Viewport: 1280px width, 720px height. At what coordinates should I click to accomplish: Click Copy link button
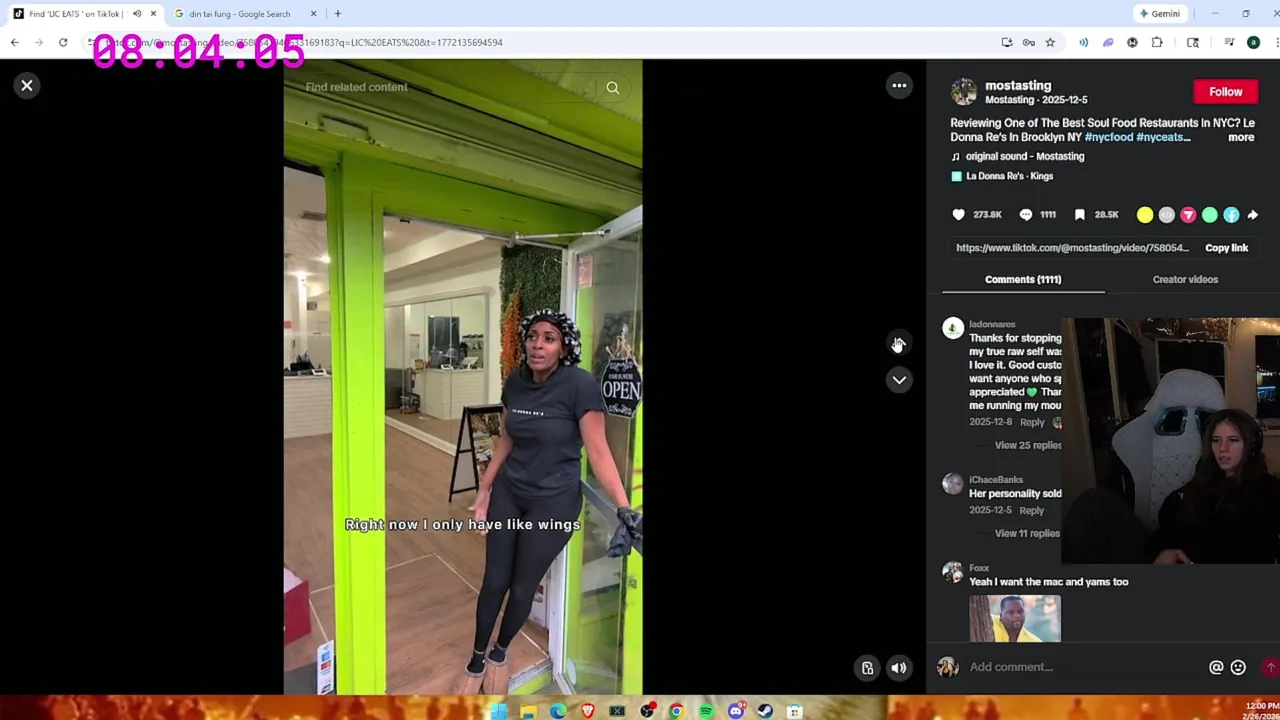tap(1226, 248)
